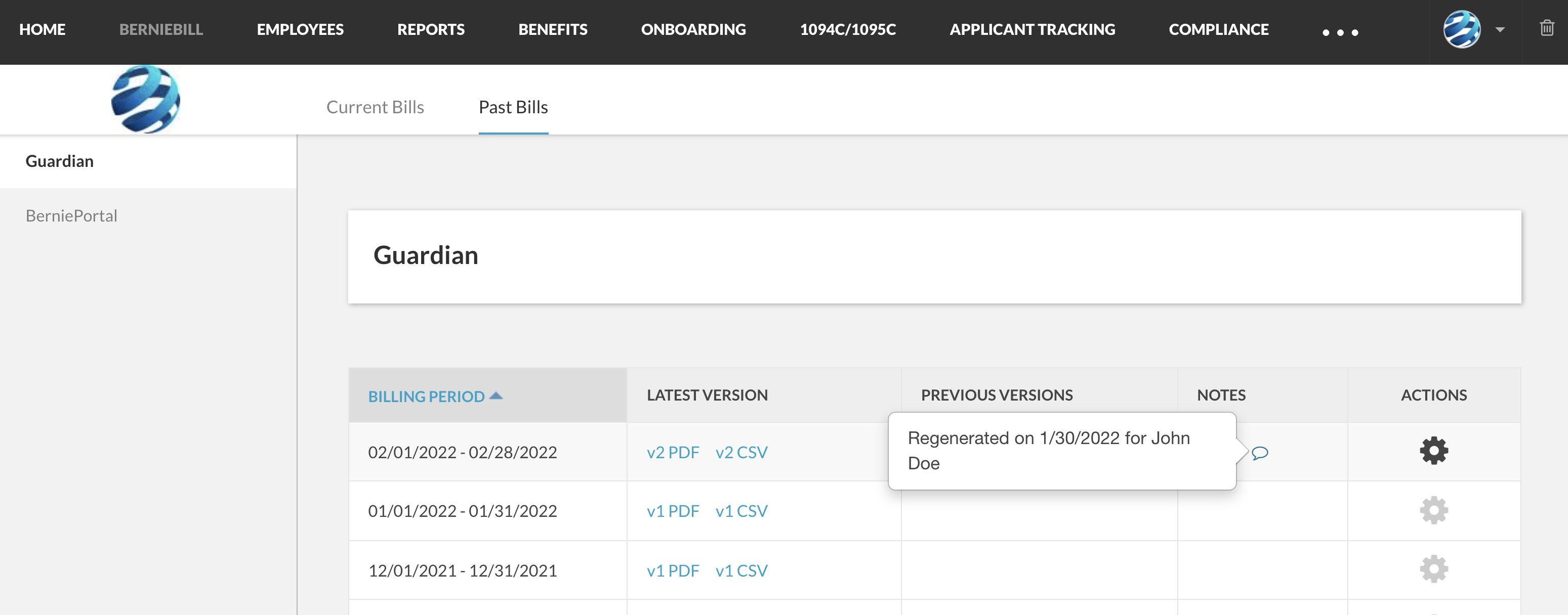Click the 01/01/2022 - 01/31/2022 billing period
The height and width of the screenshot is (615, 1568).
click(462, 511)
